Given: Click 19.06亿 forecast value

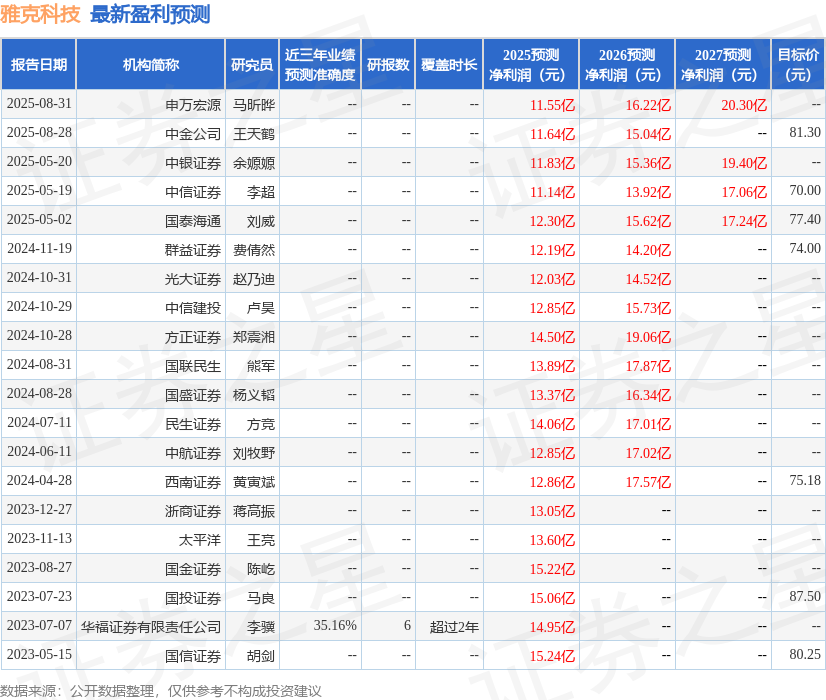Looking at the screenshot, I should 648,337.
